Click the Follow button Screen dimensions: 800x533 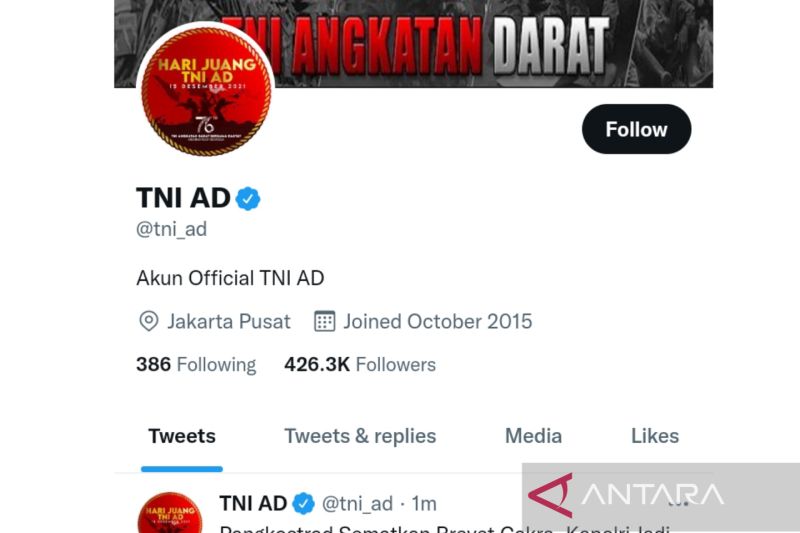(636, 129)
